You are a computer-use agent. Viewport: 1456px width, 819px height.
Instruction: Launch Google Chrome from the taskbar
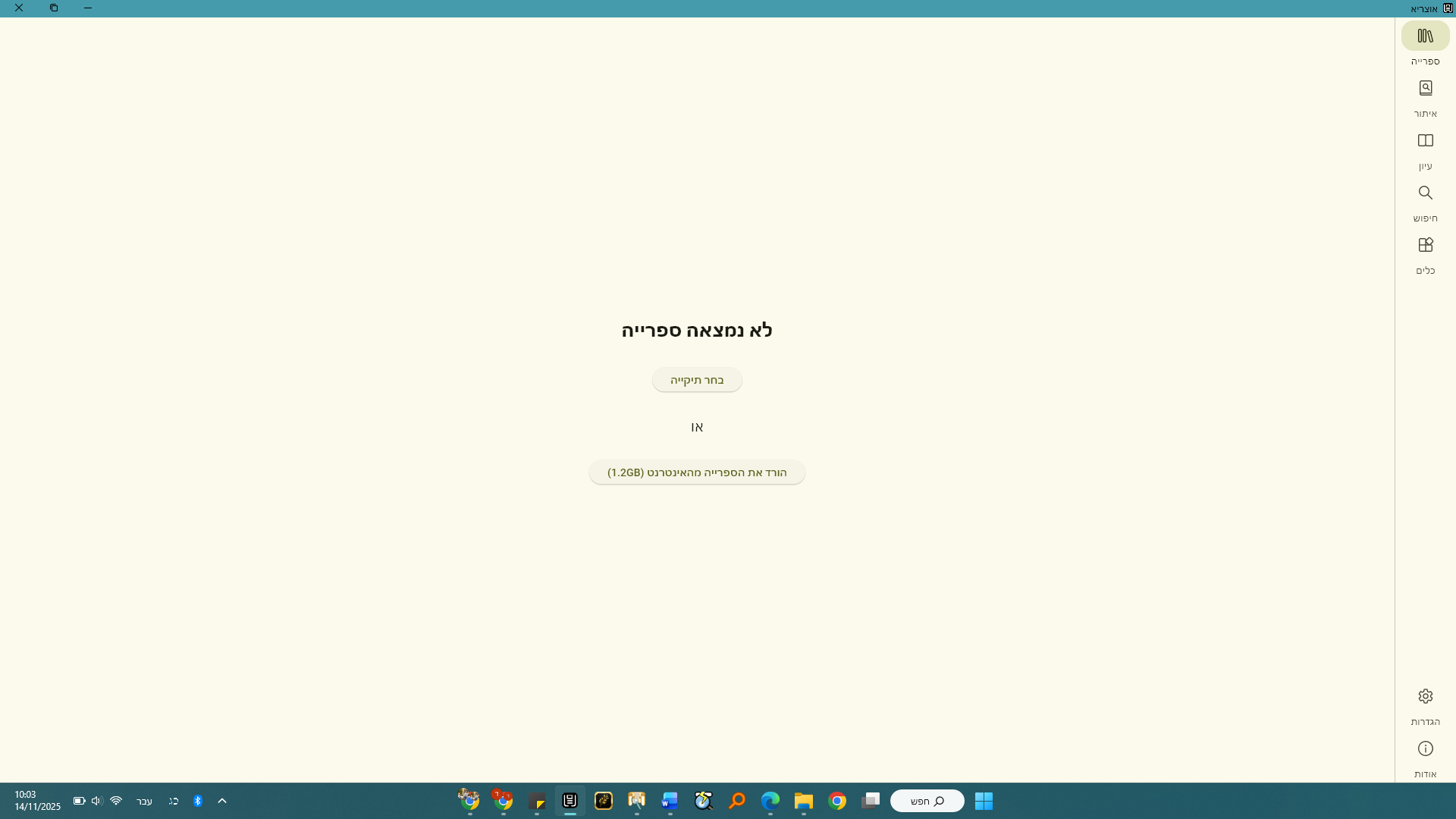click(x=837, y=801)
